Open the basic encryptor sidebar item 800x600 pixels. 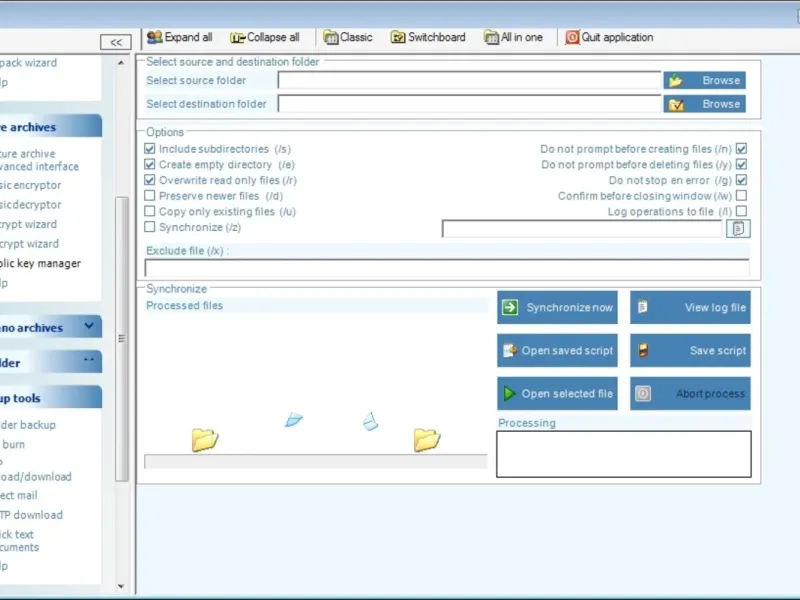click(31, 185)
